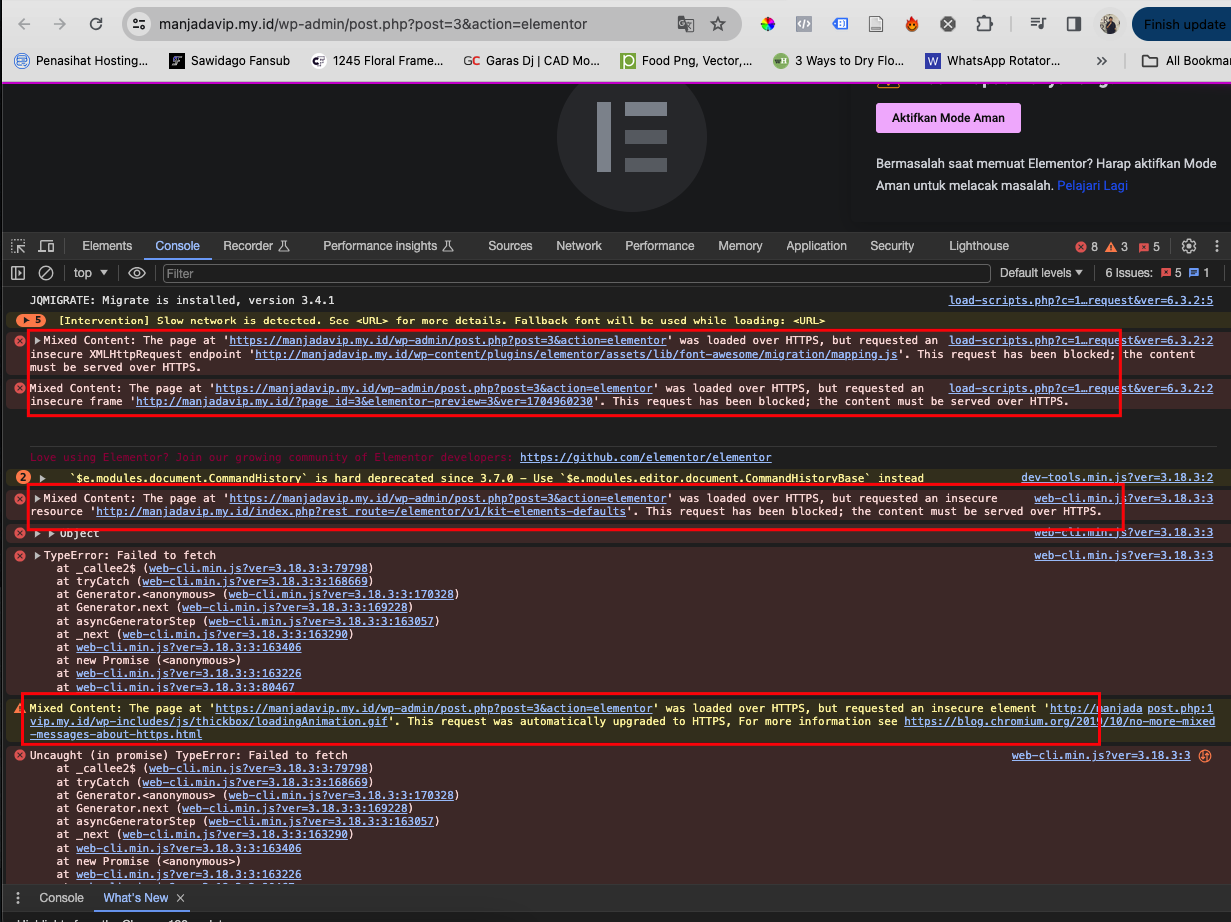Open the Pelajari Lagi link

coord(1092,185)
